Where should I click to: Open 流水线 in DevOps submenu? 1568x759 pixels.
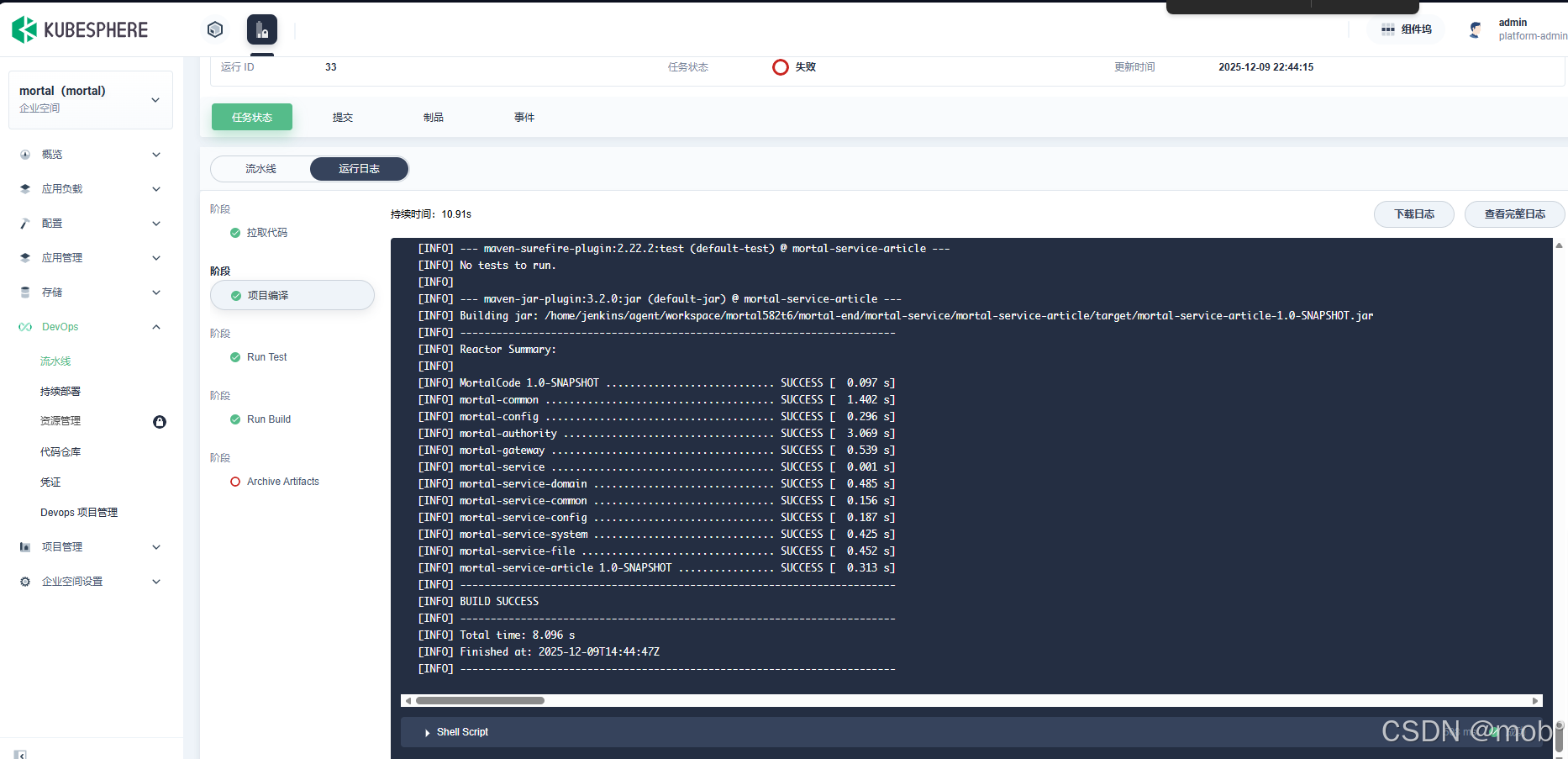55,361
